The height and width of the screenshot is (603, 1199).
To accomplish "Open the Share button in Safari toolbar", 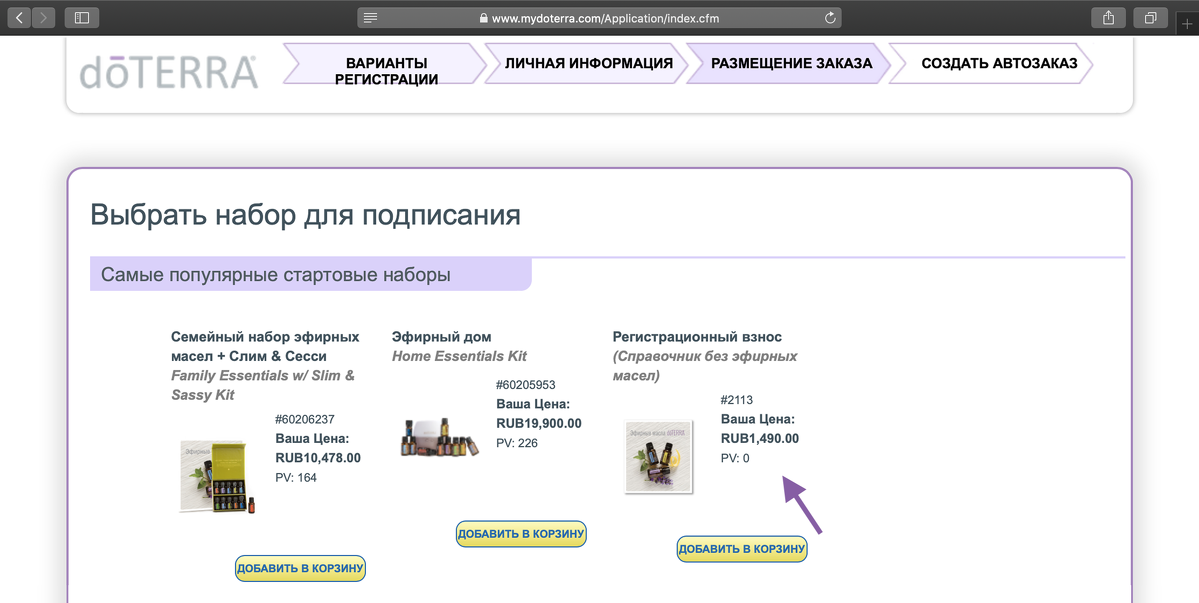I will pyautogui.click(x=1109, y=18).
